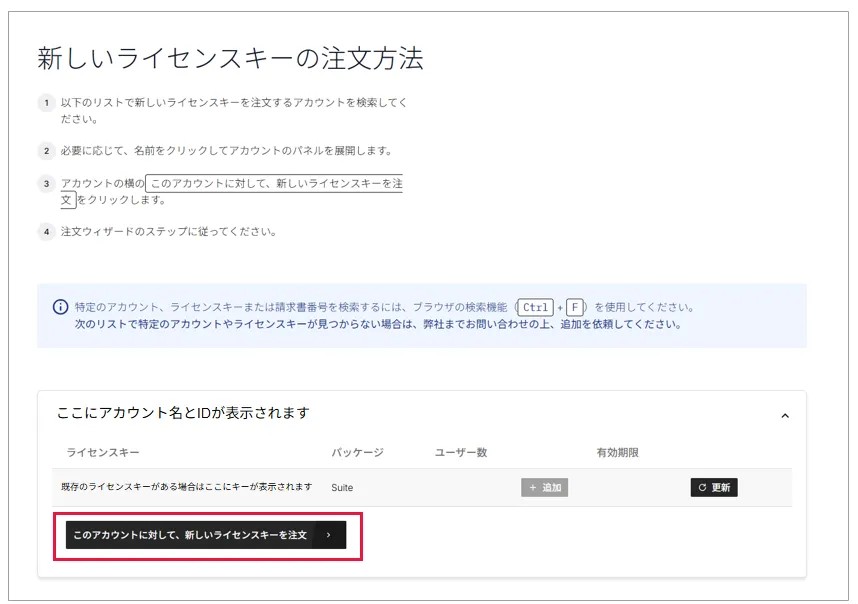The image size is (858, 604).
Task: Order a new license key for this account
Action: tap(190, 536)
